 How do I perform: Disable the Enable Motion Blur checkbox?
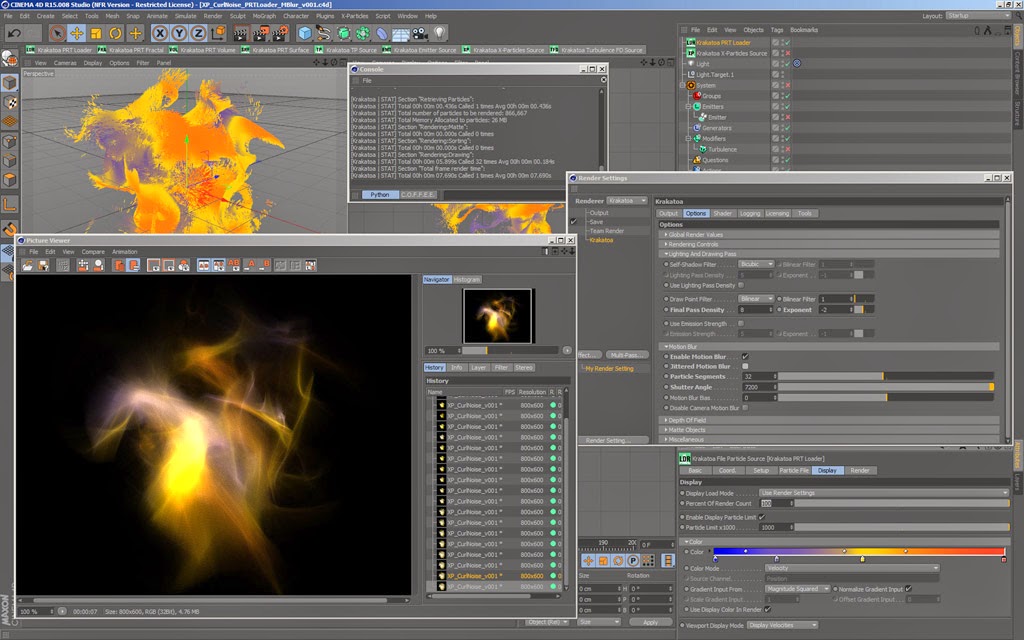[745, 356]
